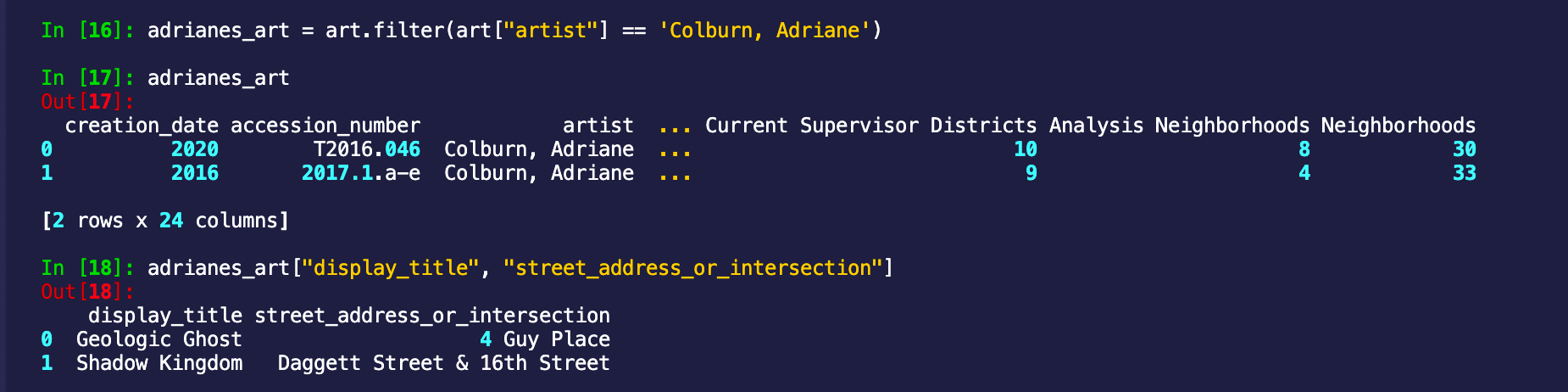
Task: Click the Analysis Neighborhoods column header
Action: point(1179,126)
